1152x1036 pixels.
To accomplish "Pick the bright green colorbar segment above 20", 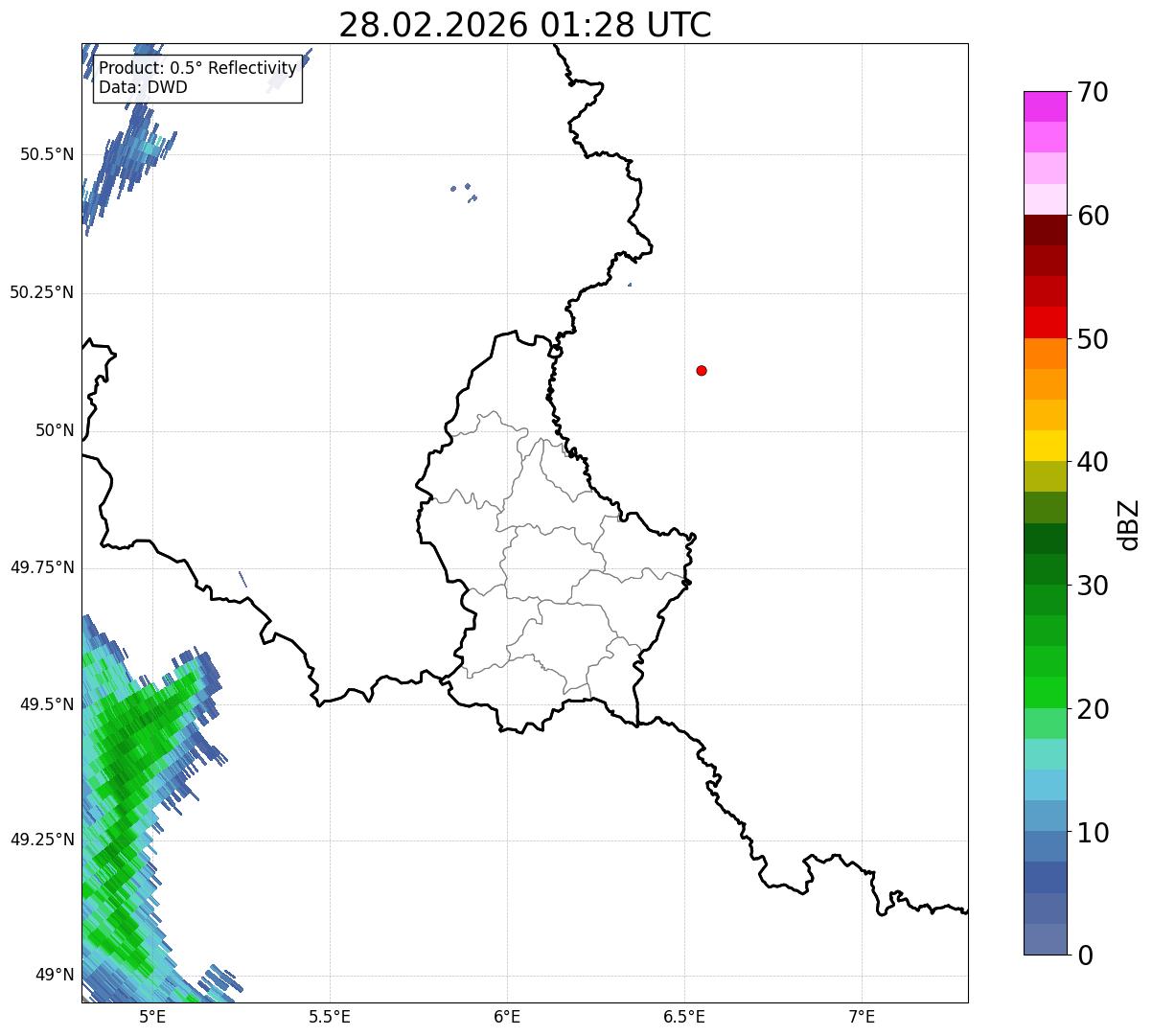I will click(1045, 693).
